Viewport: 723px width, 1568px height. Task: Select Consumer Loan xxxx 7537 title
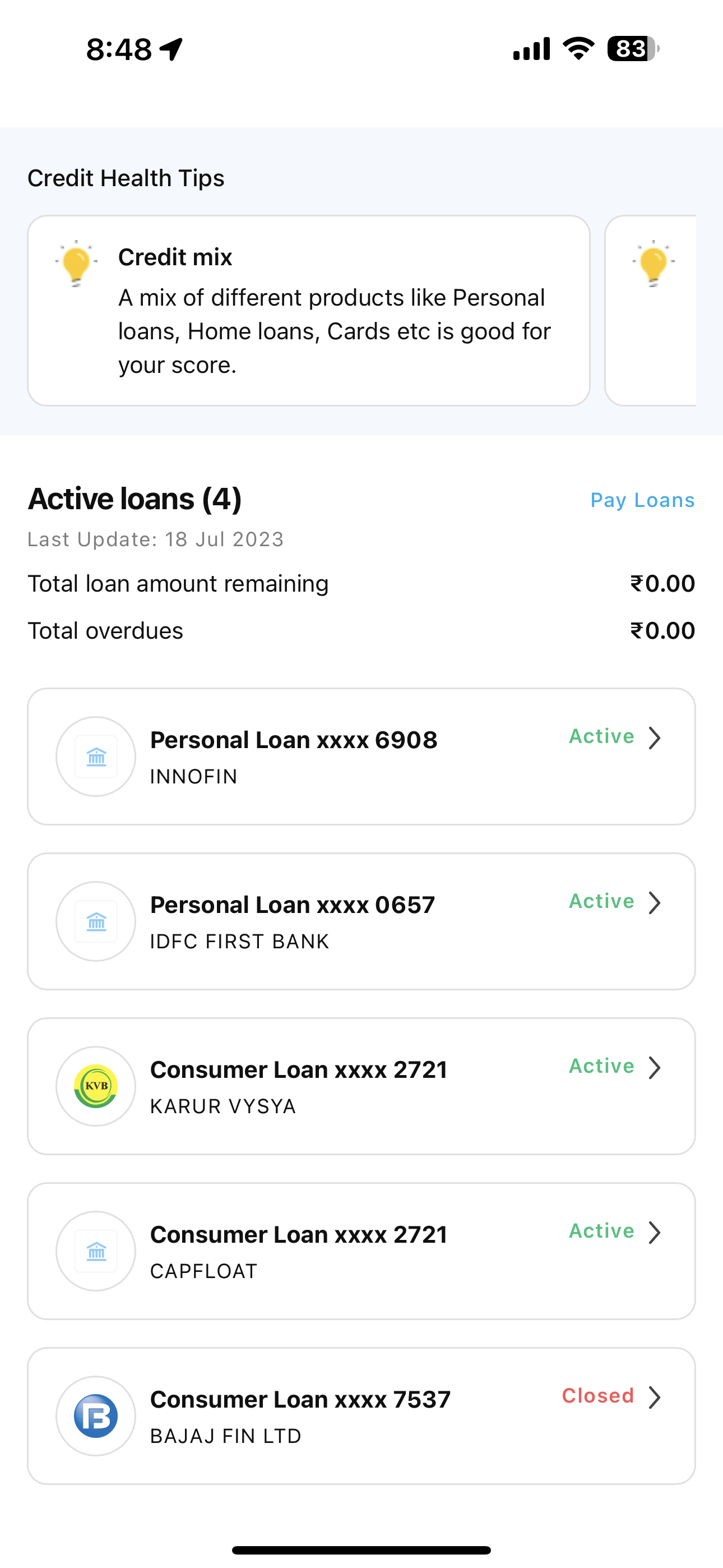pos(300,1399)
